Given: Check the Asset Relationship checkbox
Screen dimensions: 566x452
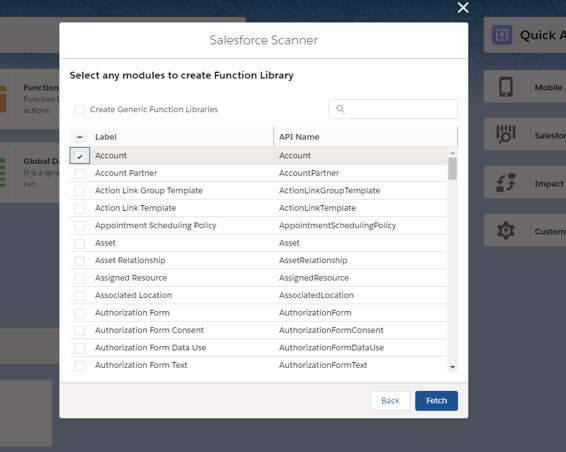Looking at the screenshot, I should coord(80,261).
